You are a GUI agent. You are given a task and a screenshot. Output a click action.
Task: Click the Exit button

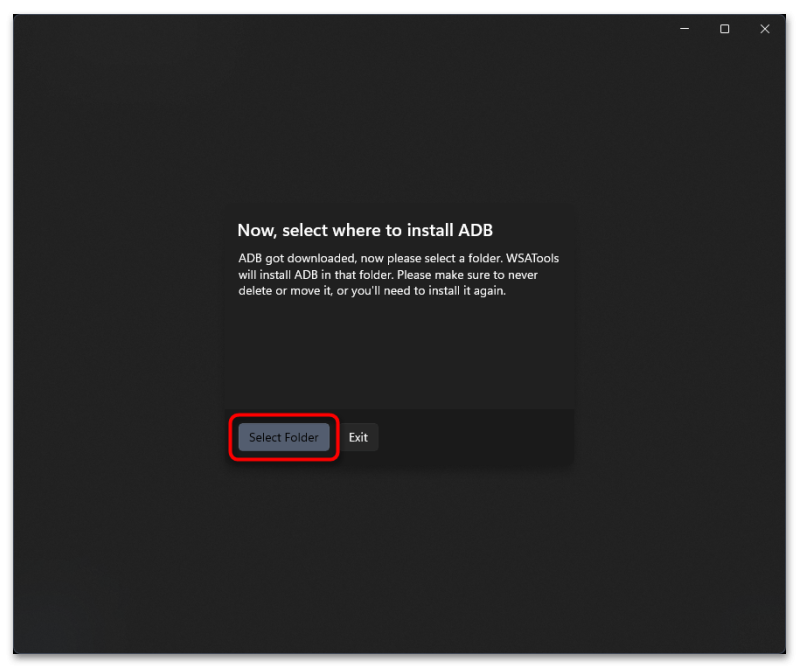(358, 437)
